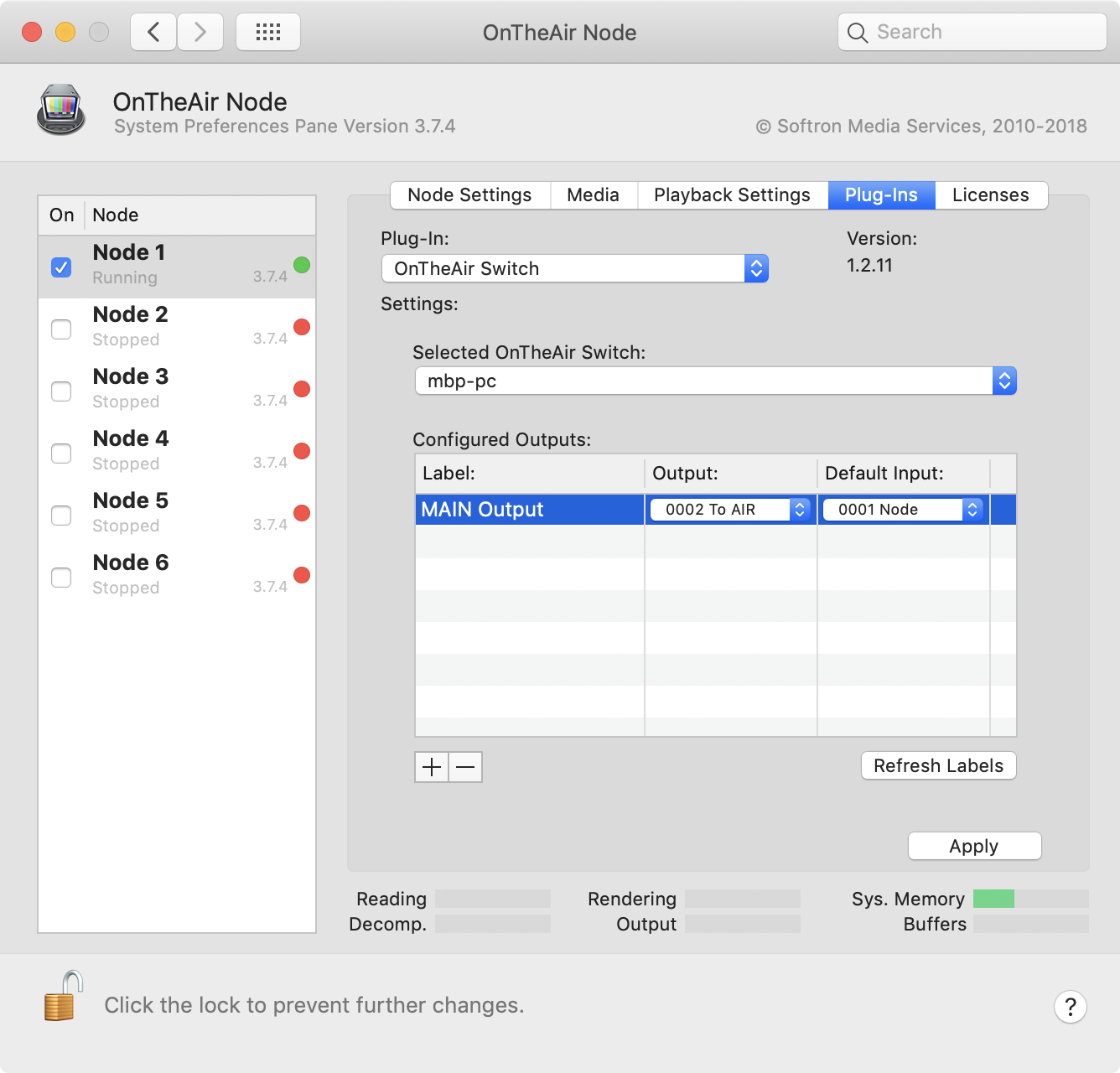Enable the Node 4 checkbox
Image resolution: width=1120 pixels, height=1073 pixels.
pyautogui.click(x=61, y=454)
